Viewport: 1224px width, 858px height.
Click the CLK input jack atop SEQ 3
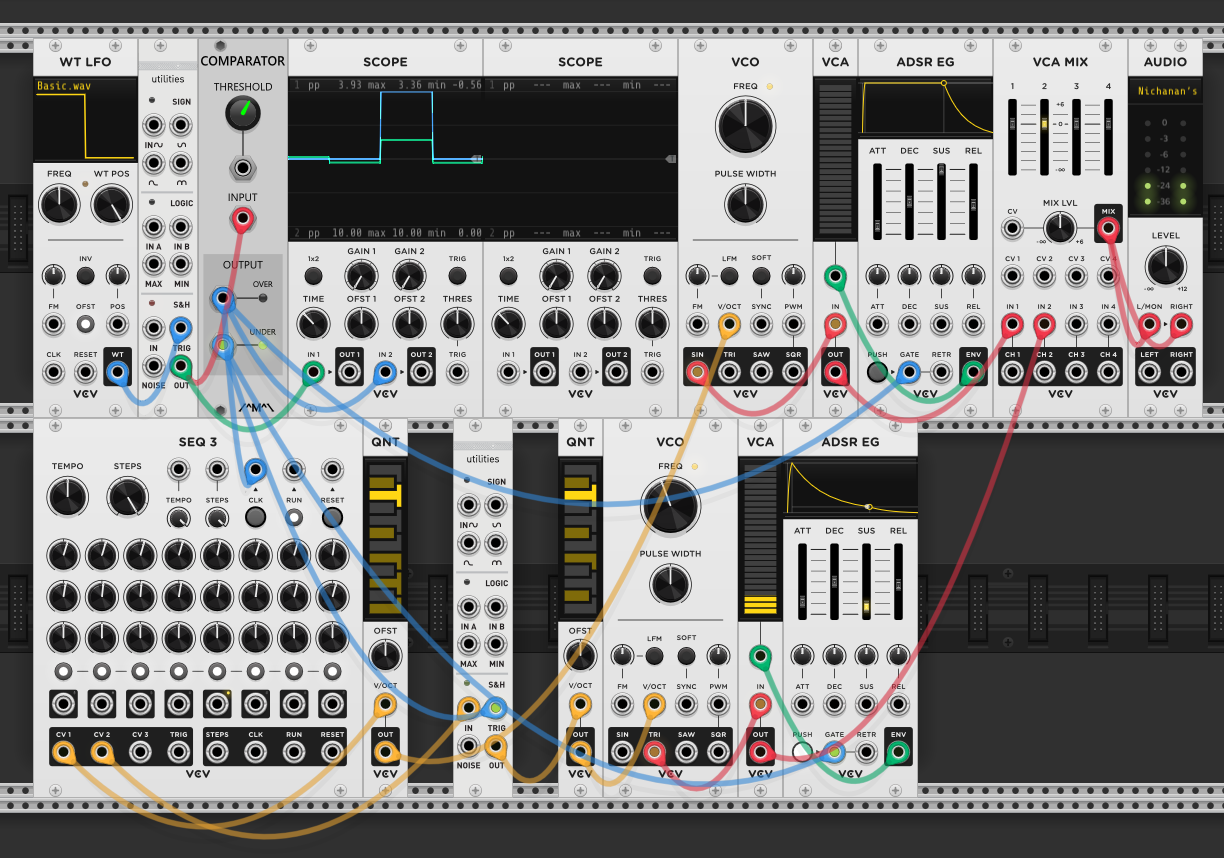tap(255, 469)
